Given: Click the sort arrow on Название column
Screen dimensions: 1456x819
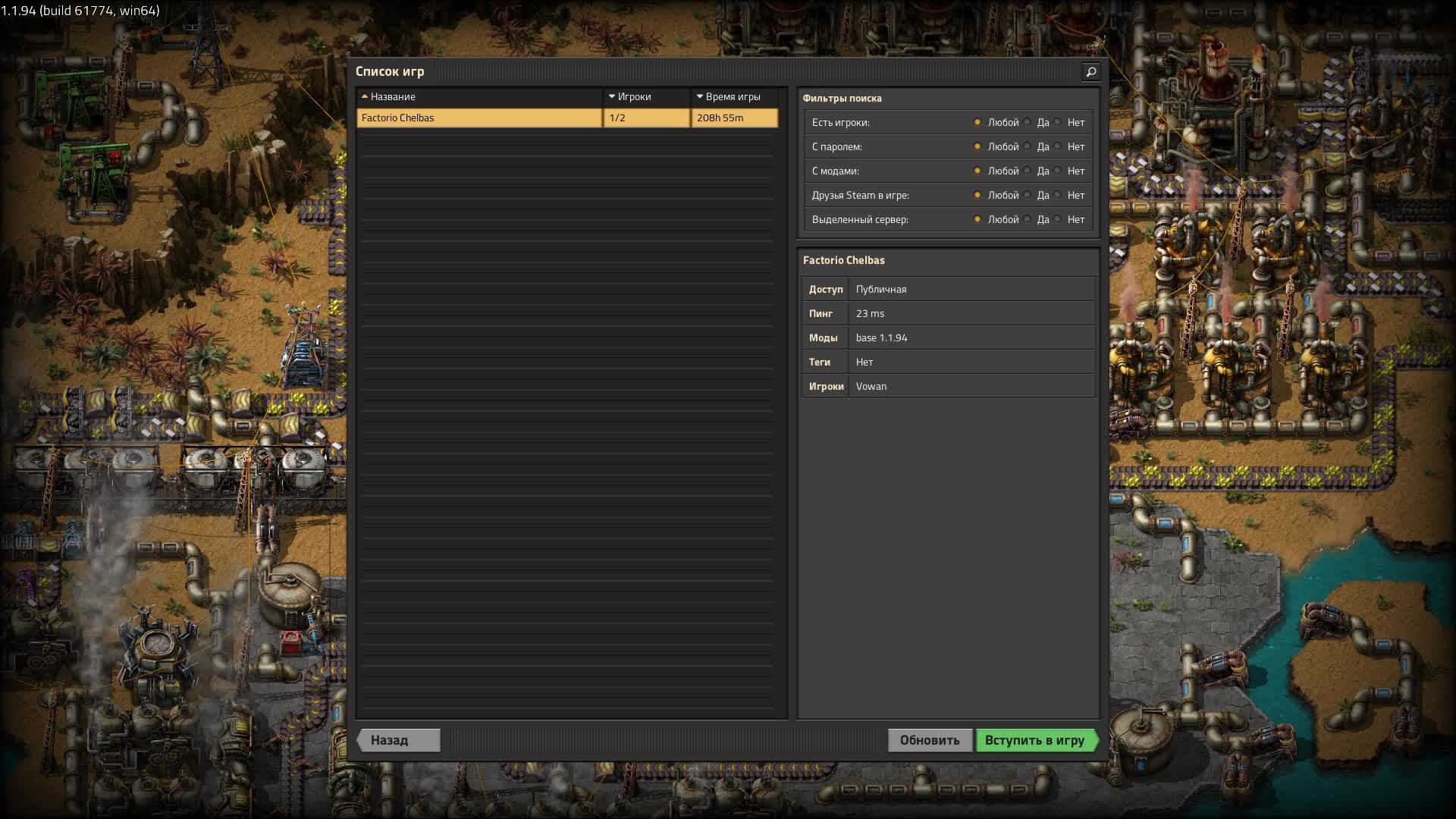Looking at the screenshot, I should [x=366, y=97].
